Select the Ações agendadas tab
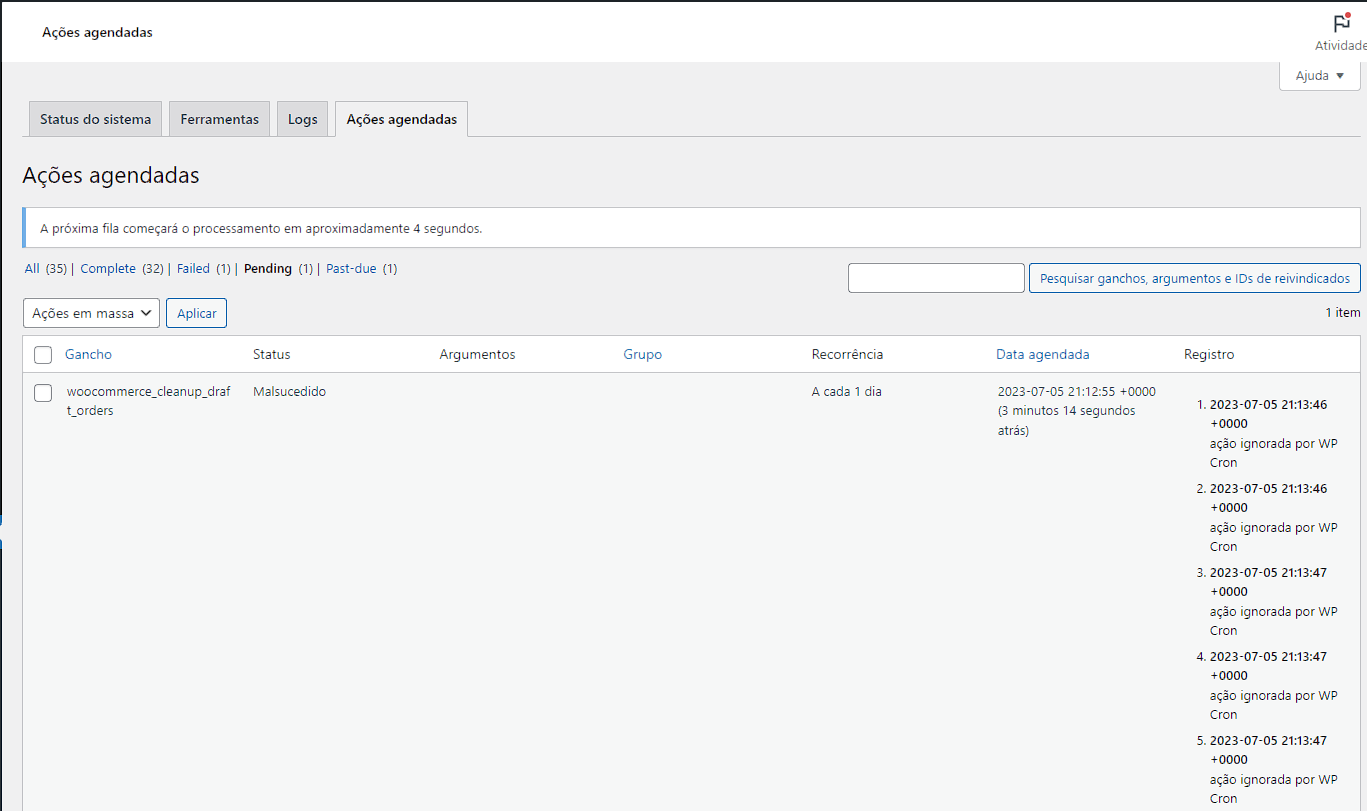 click(401, 118)
